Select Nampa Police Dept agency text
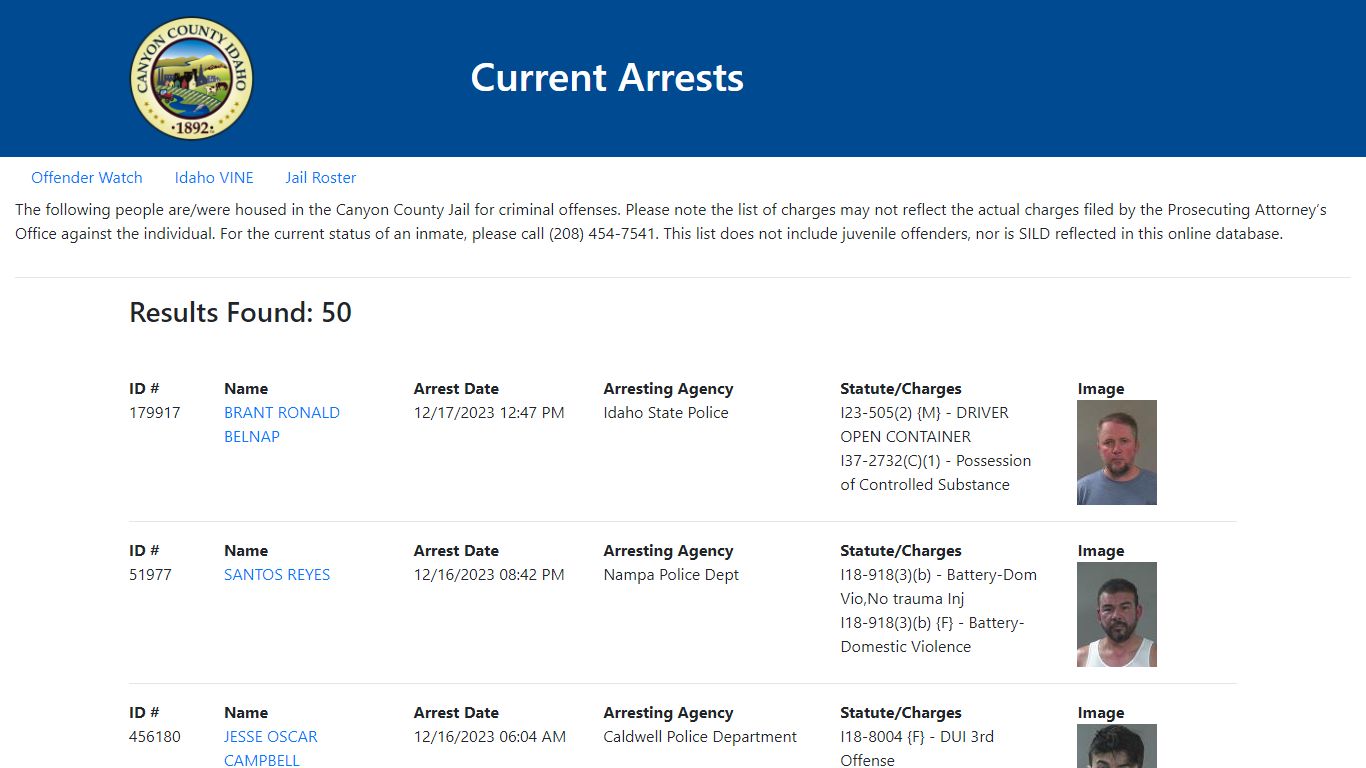1366x768 pixels. [x=672, y=575]
